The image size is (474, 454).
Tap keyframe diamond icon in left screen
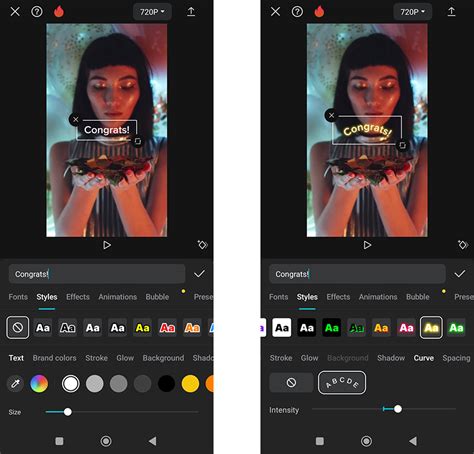(x=202, y=245)
